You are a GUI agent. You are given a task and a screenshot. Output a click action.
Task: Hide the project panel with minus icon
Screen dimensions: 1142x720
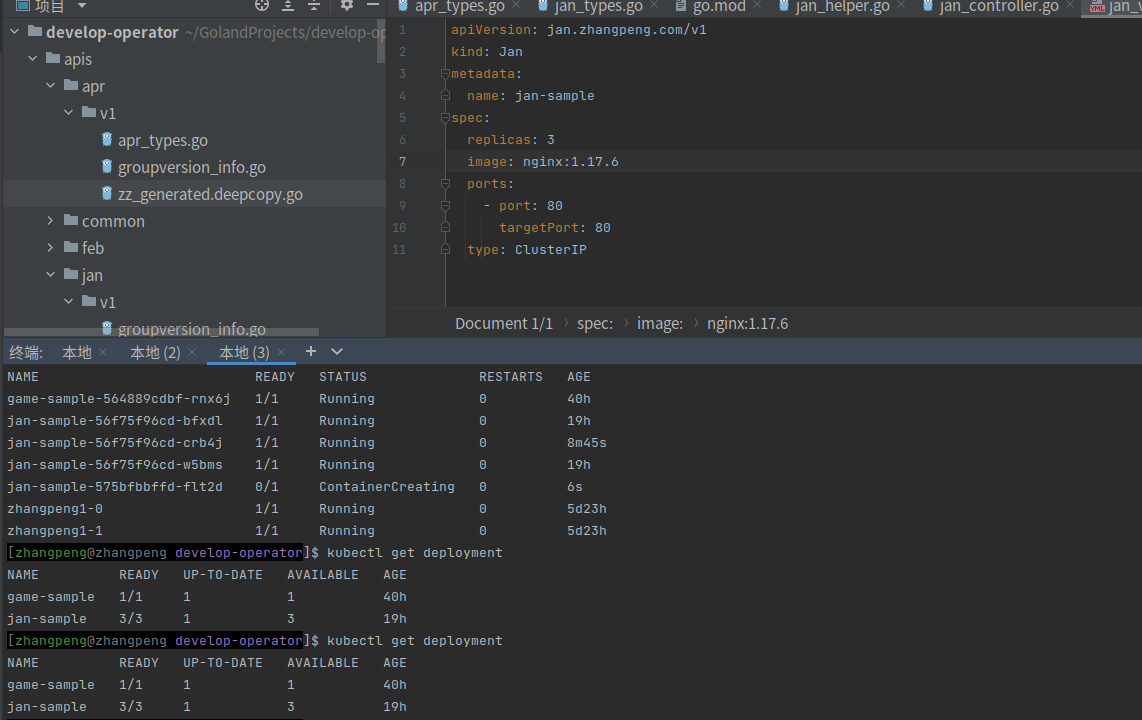[x=373, y=6]
